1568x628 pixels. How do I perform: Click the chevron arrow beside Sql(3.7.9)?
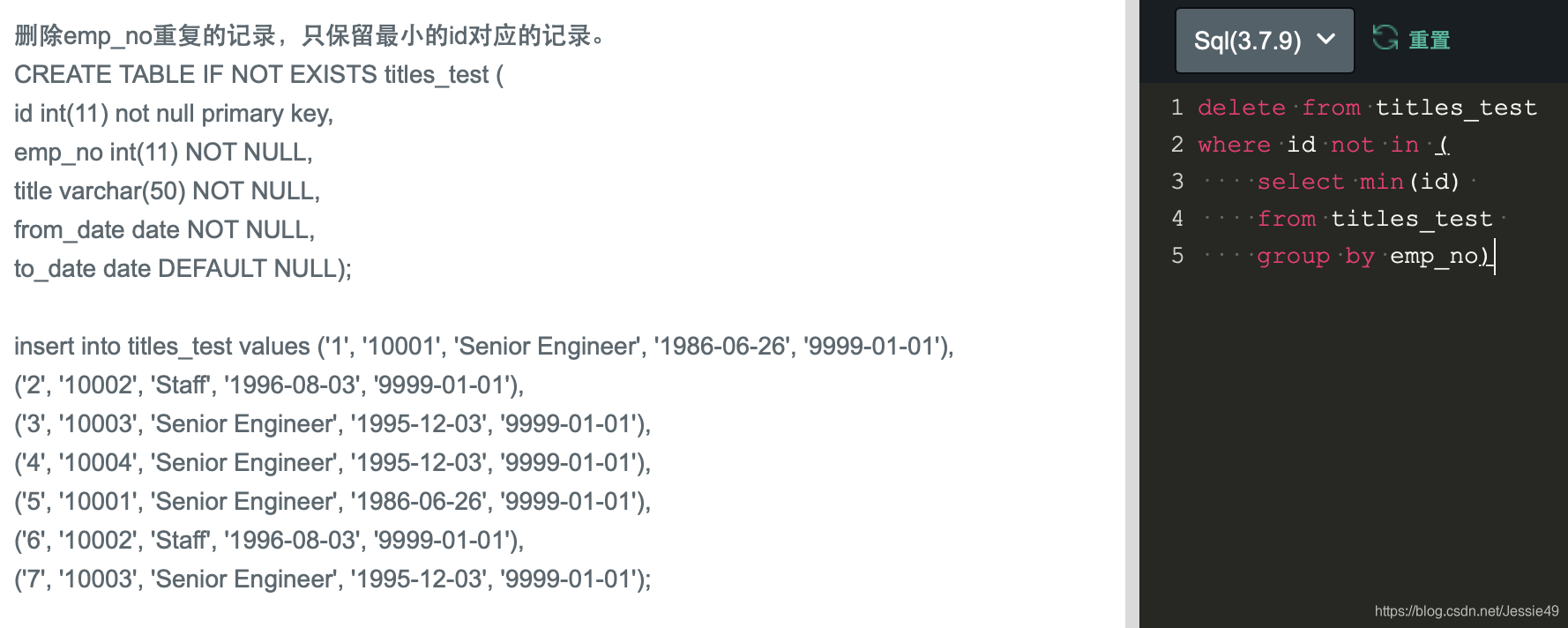pyautogui.click(x=1325, y=40)
